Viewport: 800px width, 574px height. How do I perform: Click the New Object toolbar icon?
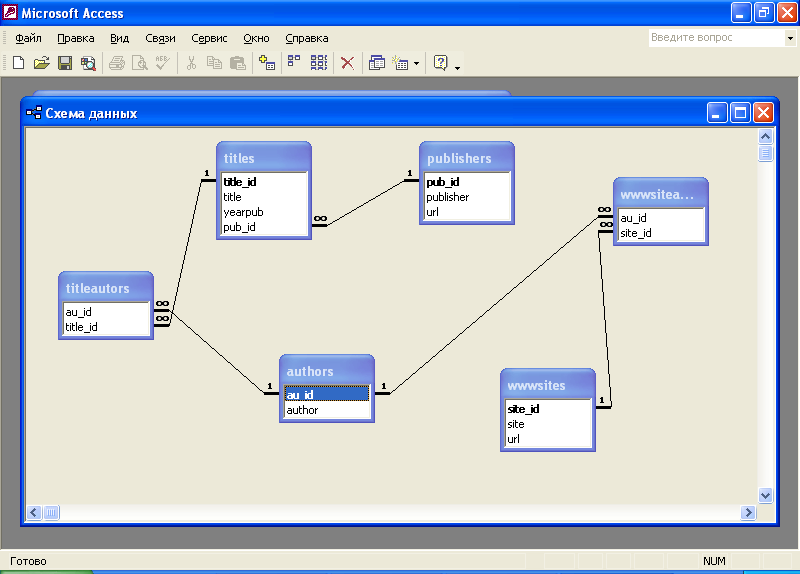click(x=401, y=63)
